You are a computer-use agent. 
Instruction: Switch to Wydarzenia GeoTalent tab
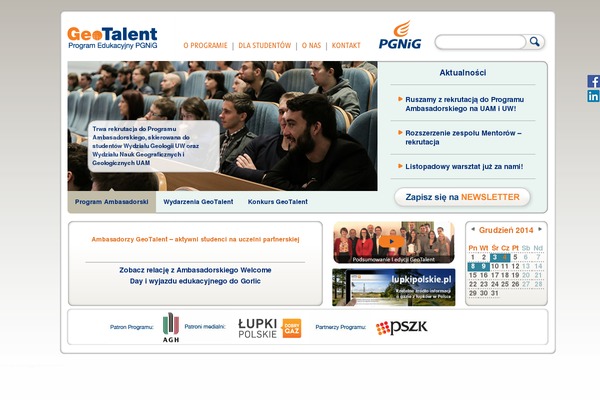(198, 202)
